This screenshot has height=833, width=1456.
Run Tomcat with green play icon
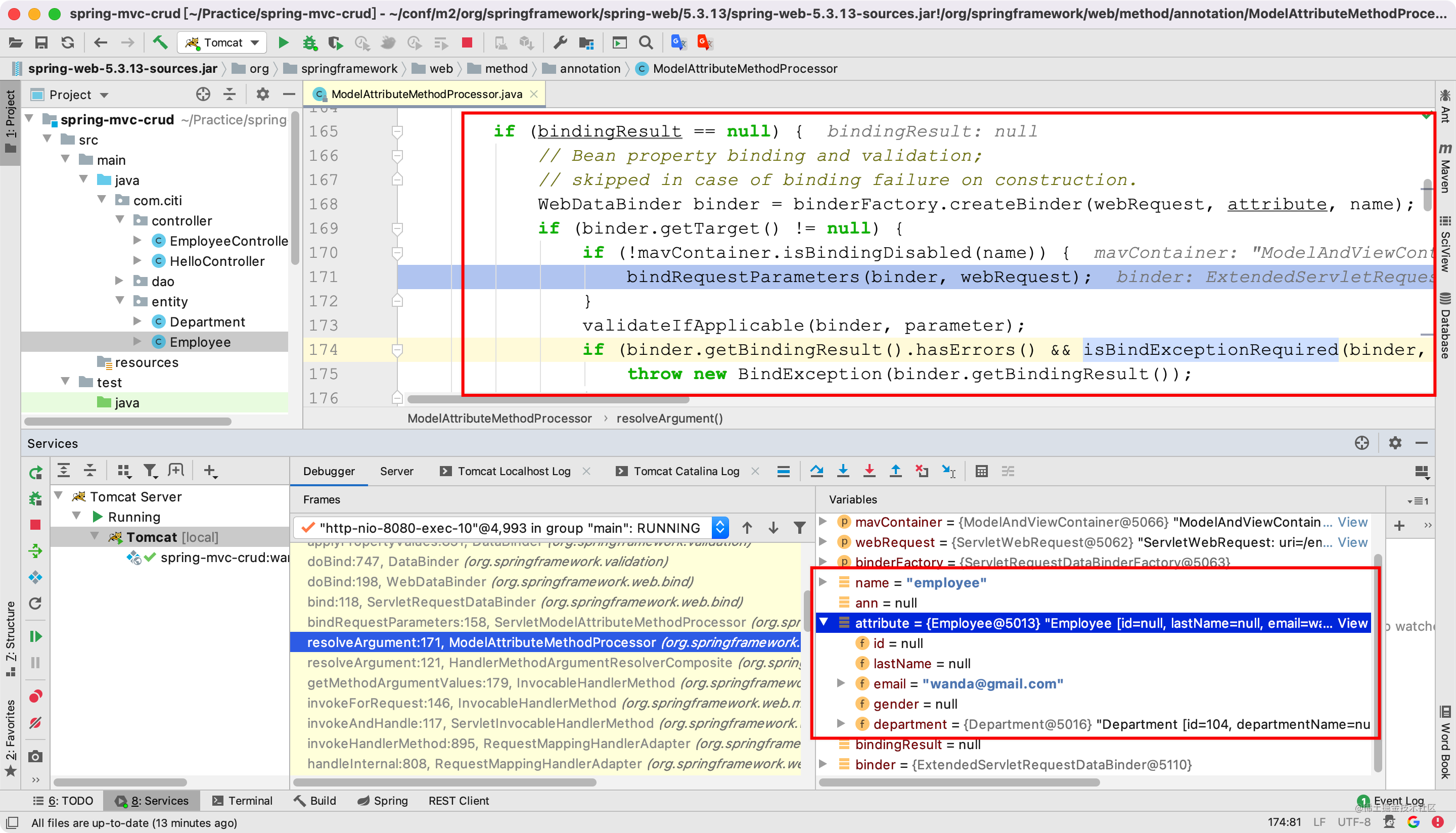pos(283,42)
